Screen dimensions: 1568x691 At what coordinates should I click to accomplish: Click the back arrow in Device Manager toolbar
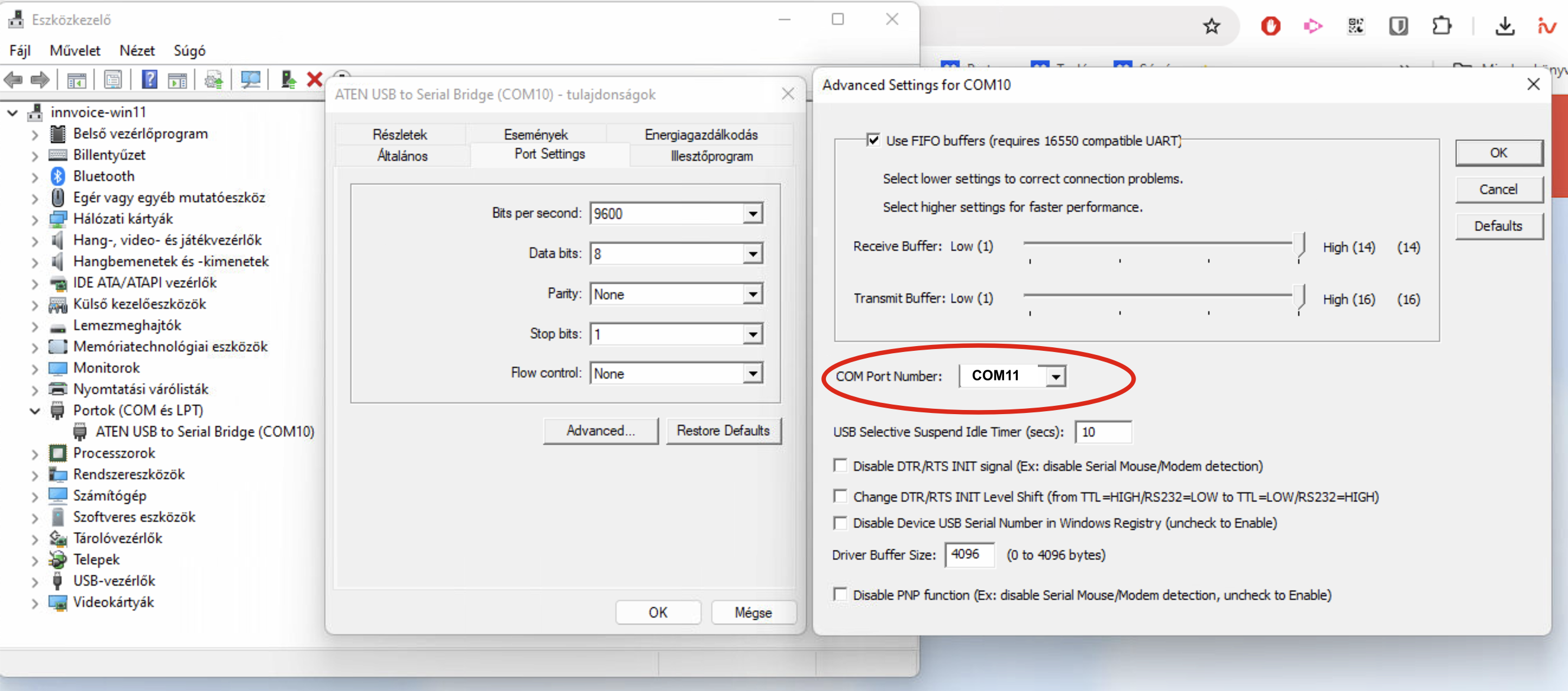coord(14,80)
